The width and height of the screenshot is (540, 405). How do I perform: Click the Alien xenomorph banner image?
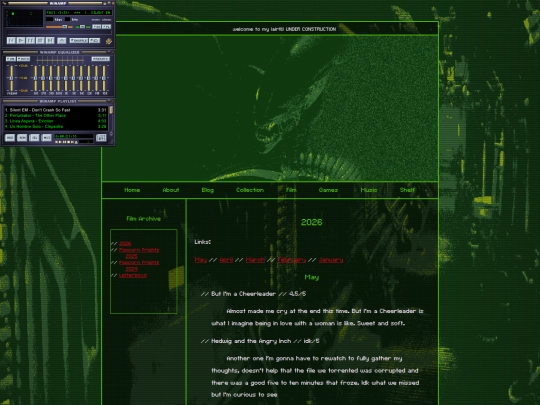270,108
